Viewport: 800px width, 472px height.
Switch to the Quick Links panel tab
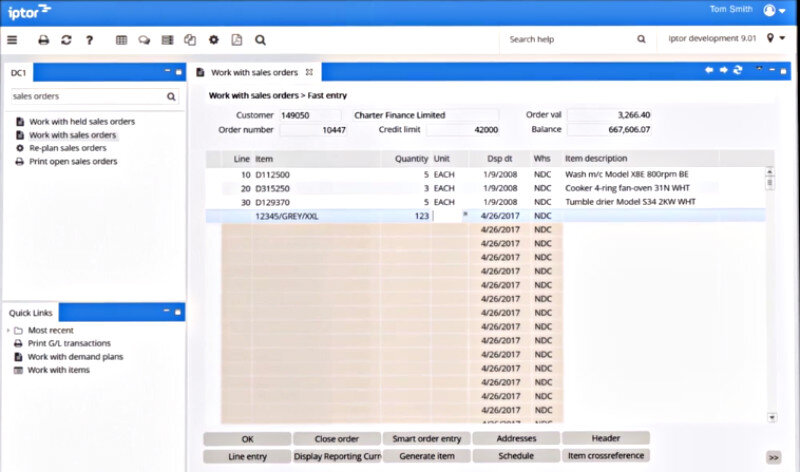pyautogui.click(x=29, y=313)
